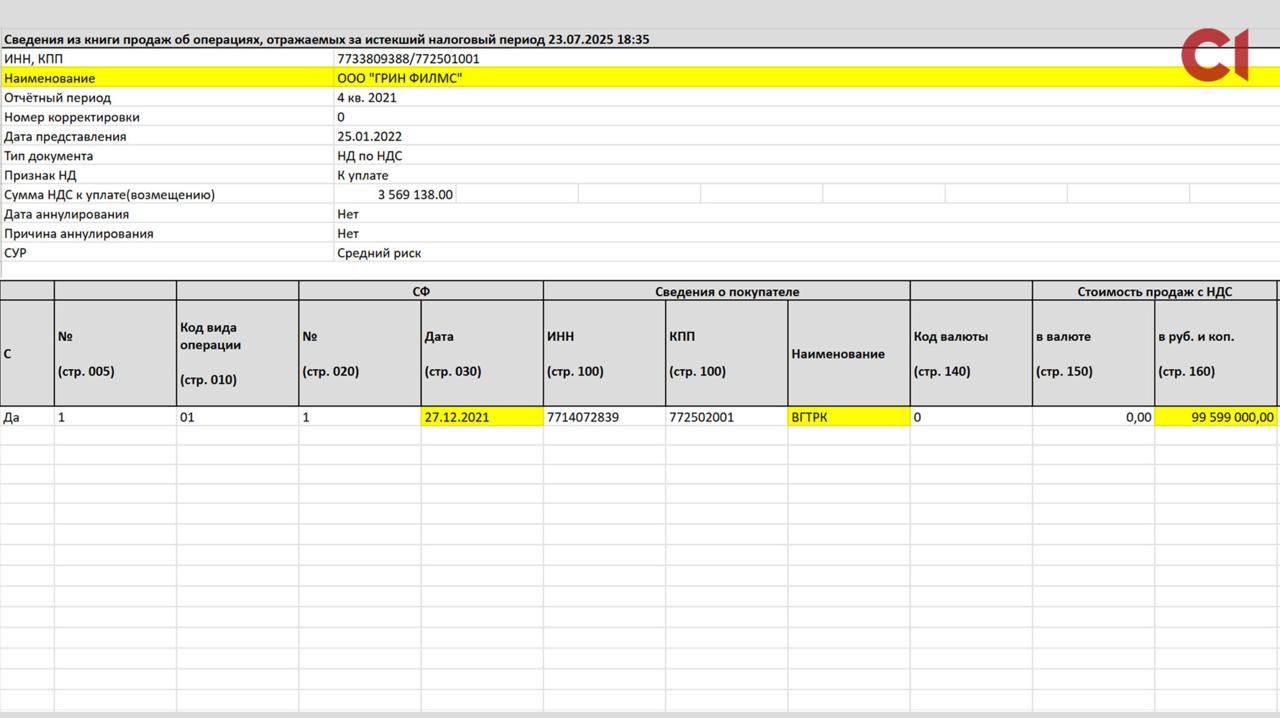Select the Стоимость продаж с НДС header
1280x718 pixels.
click(x=1154, y=292)
